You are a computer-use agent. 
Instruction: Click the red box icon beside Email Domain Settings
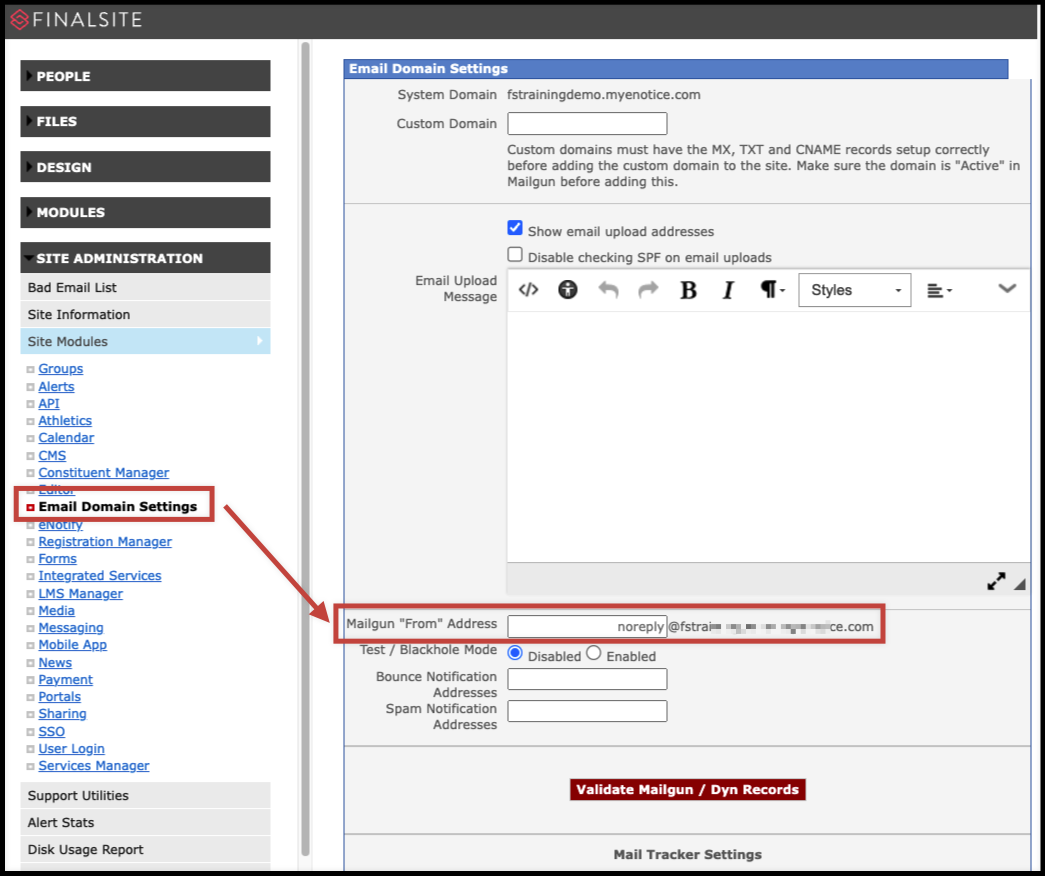tap(30, 507)
